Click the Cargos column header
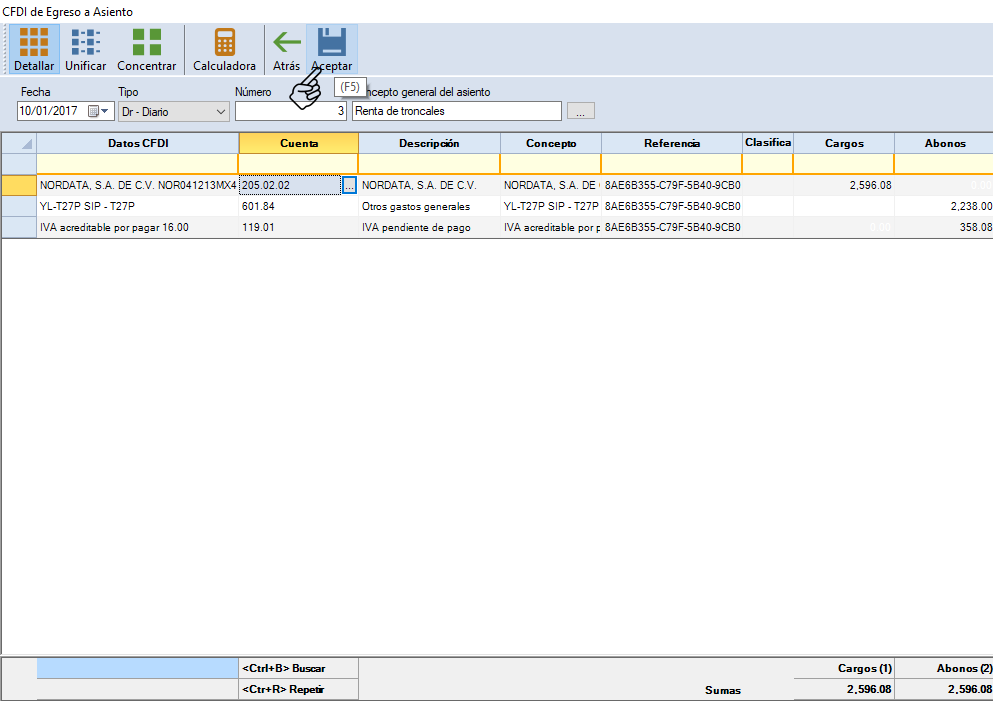Image resolution: width=993 pixels, height=701 pixels. (844, 143)
